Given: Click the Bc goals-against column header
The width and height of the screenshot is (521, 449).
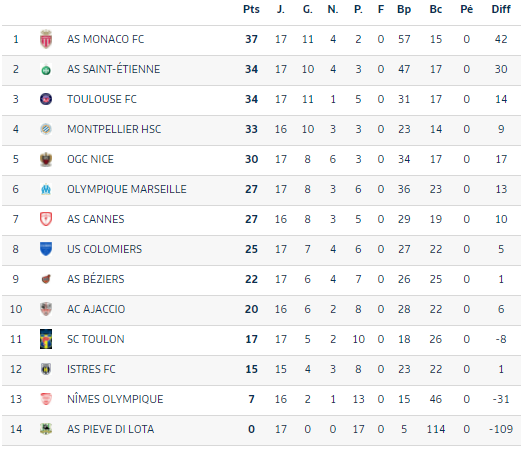Looking at the screenshot, I should [x=436, y=9].
